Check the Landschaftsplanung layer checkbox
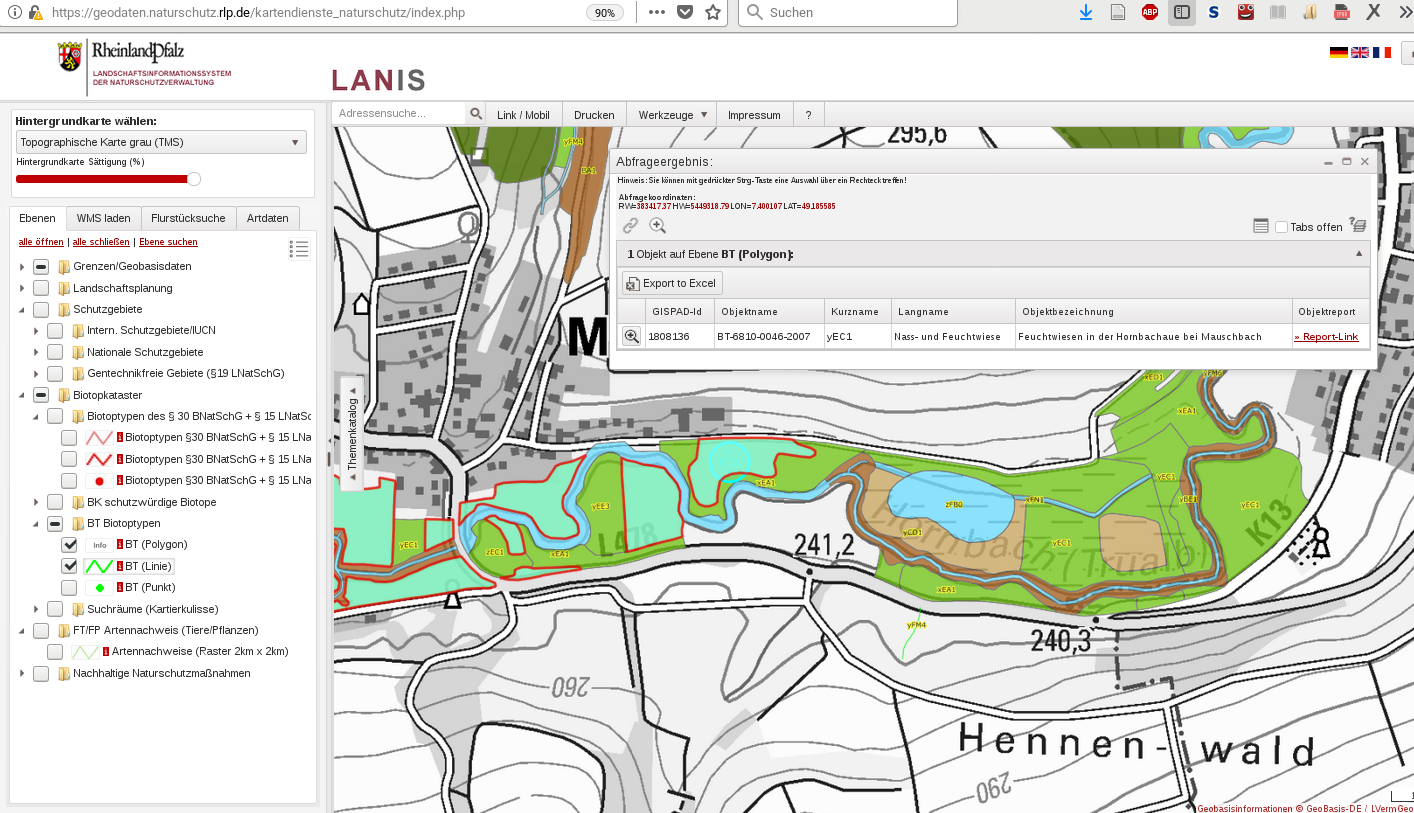This screenshot has width=1414, height=813. [x=41, y=288]
